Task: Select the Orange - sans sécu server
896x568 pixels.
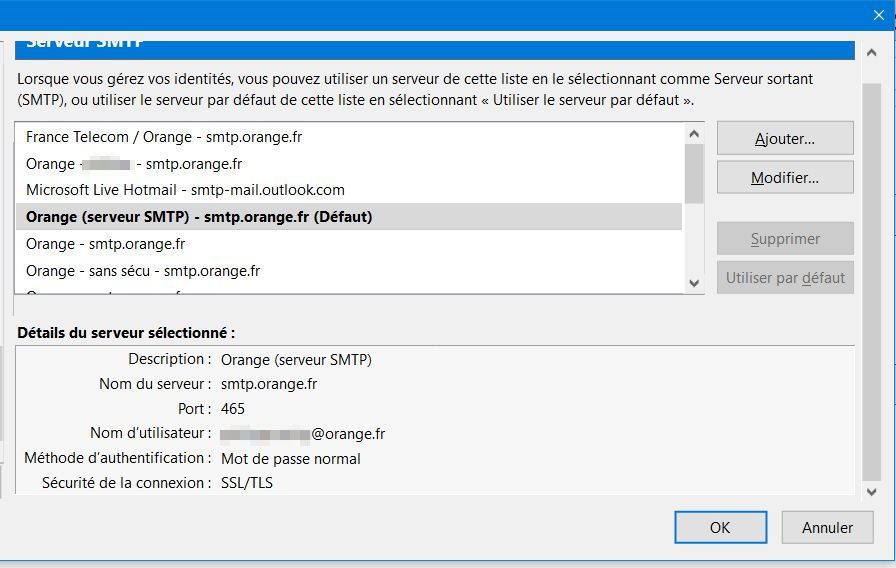Action: [x=143, y=271]
